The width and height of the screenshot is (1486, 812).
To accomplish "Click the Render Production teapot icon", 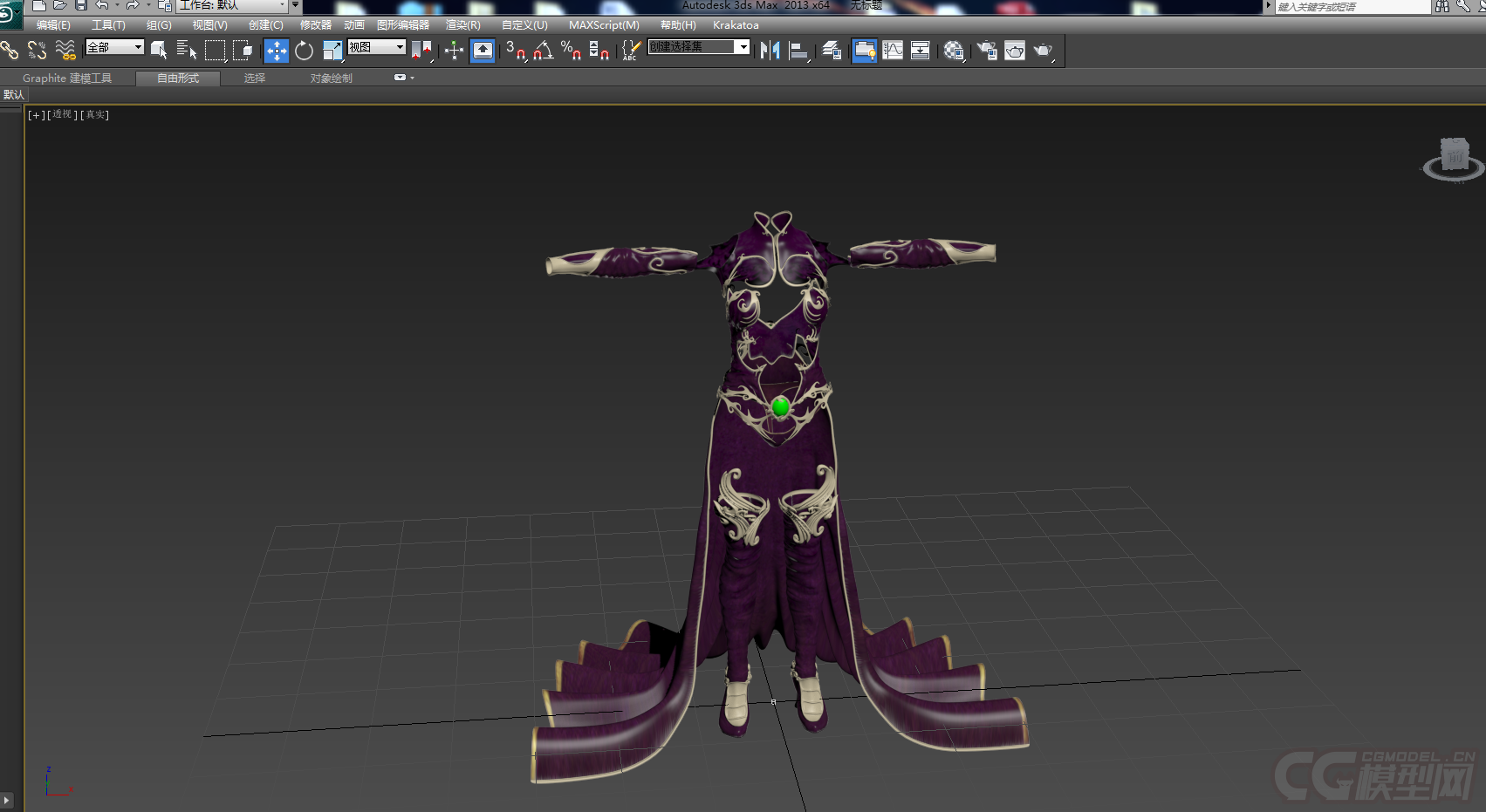I will (x=1044, y=51).
